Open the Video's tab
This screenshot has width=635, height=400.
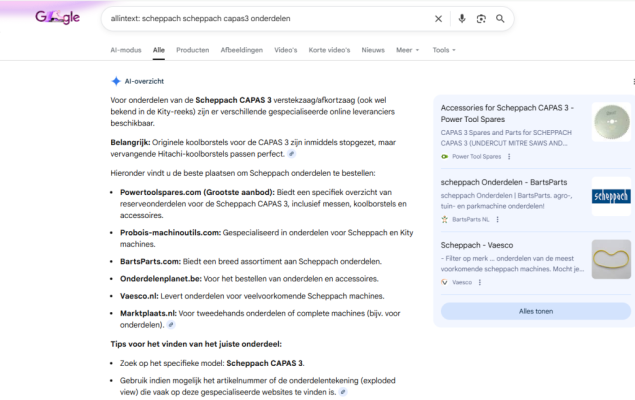click(x=286, y=50)
